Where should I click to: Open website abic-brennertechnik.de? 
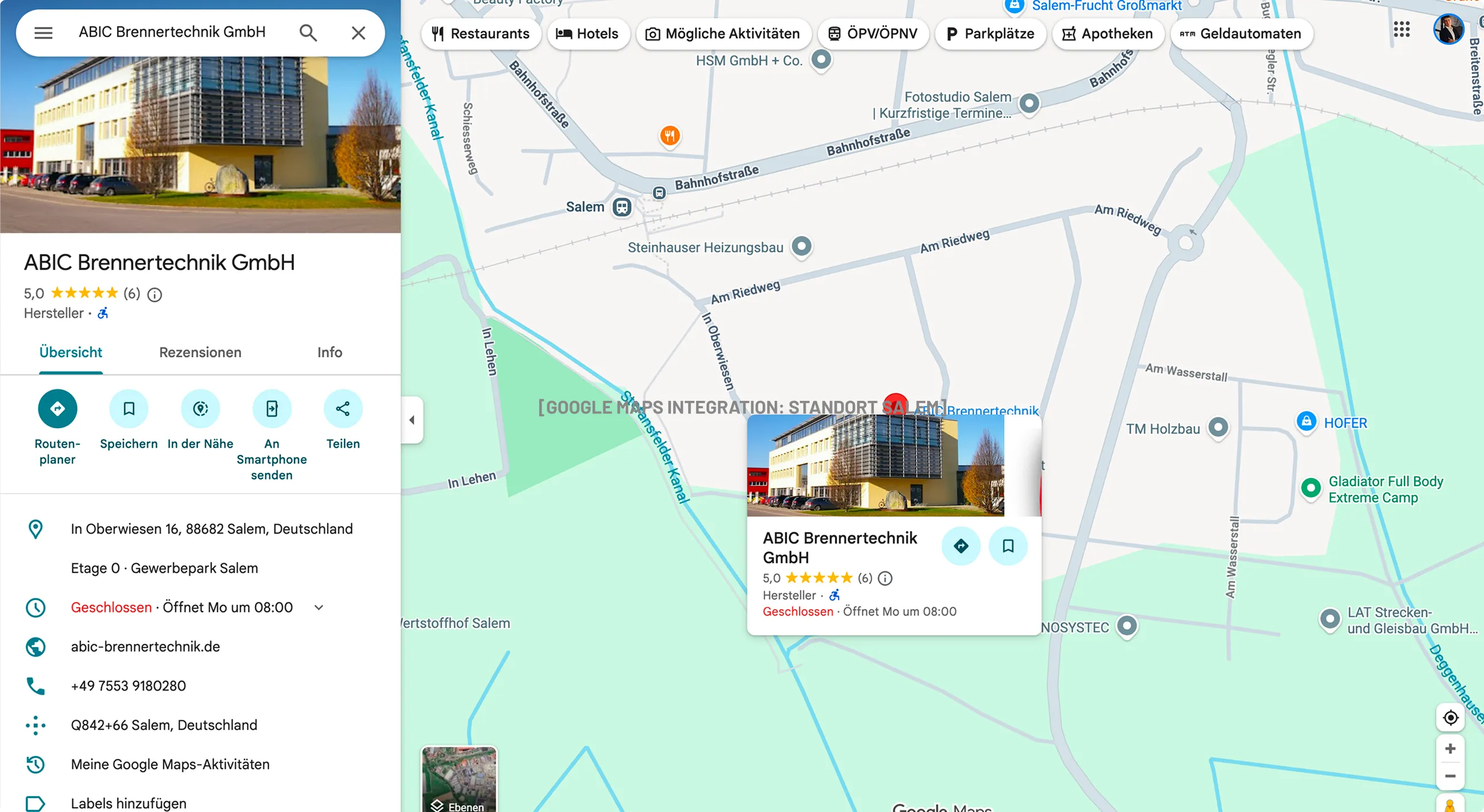(x=145, y=647)
